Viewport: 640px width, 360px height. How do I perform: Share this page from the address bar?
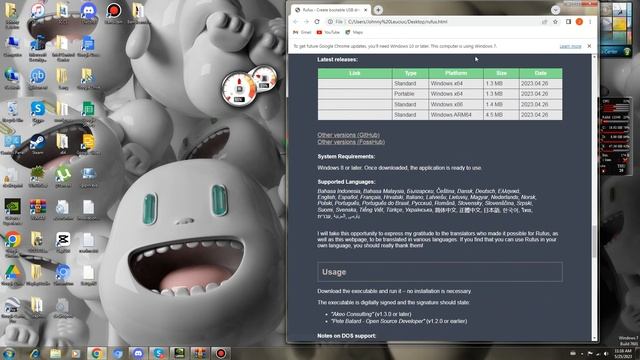tap(544, 22)
